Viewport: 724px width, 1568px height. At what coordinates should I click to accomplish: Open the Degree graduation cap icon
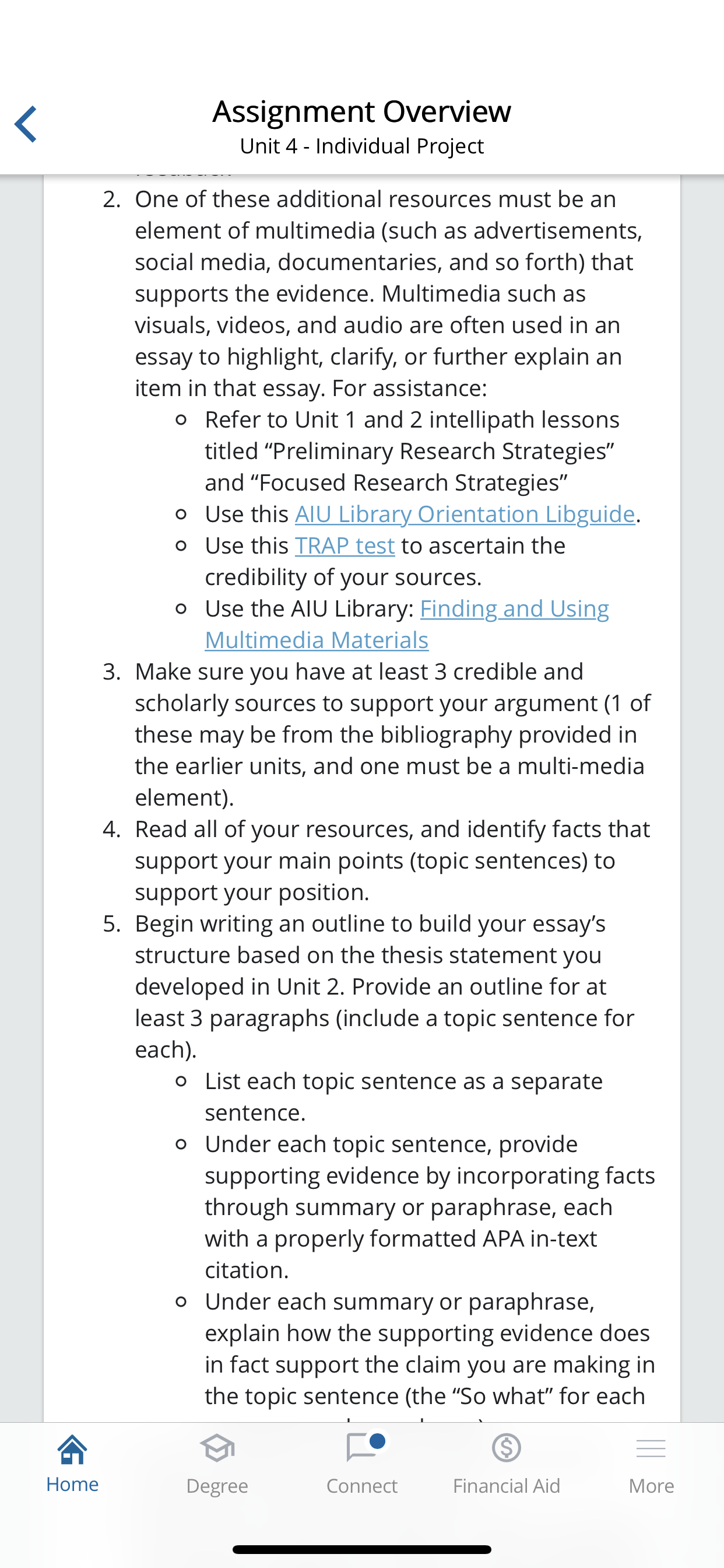point(217,1447)
